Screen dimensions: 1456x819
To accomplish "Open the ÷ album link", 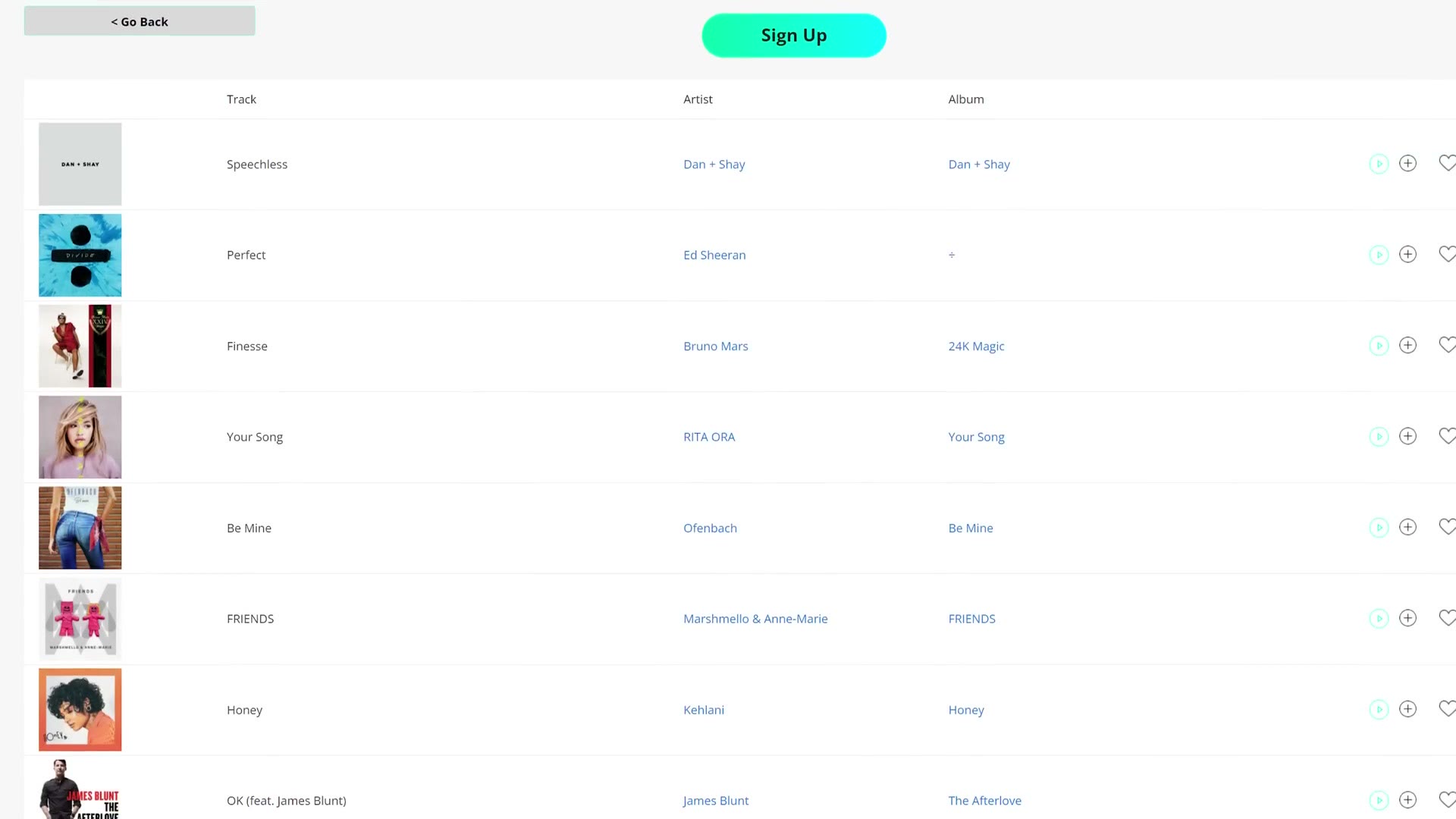I will pyautogui.click(x=952, y=256).
